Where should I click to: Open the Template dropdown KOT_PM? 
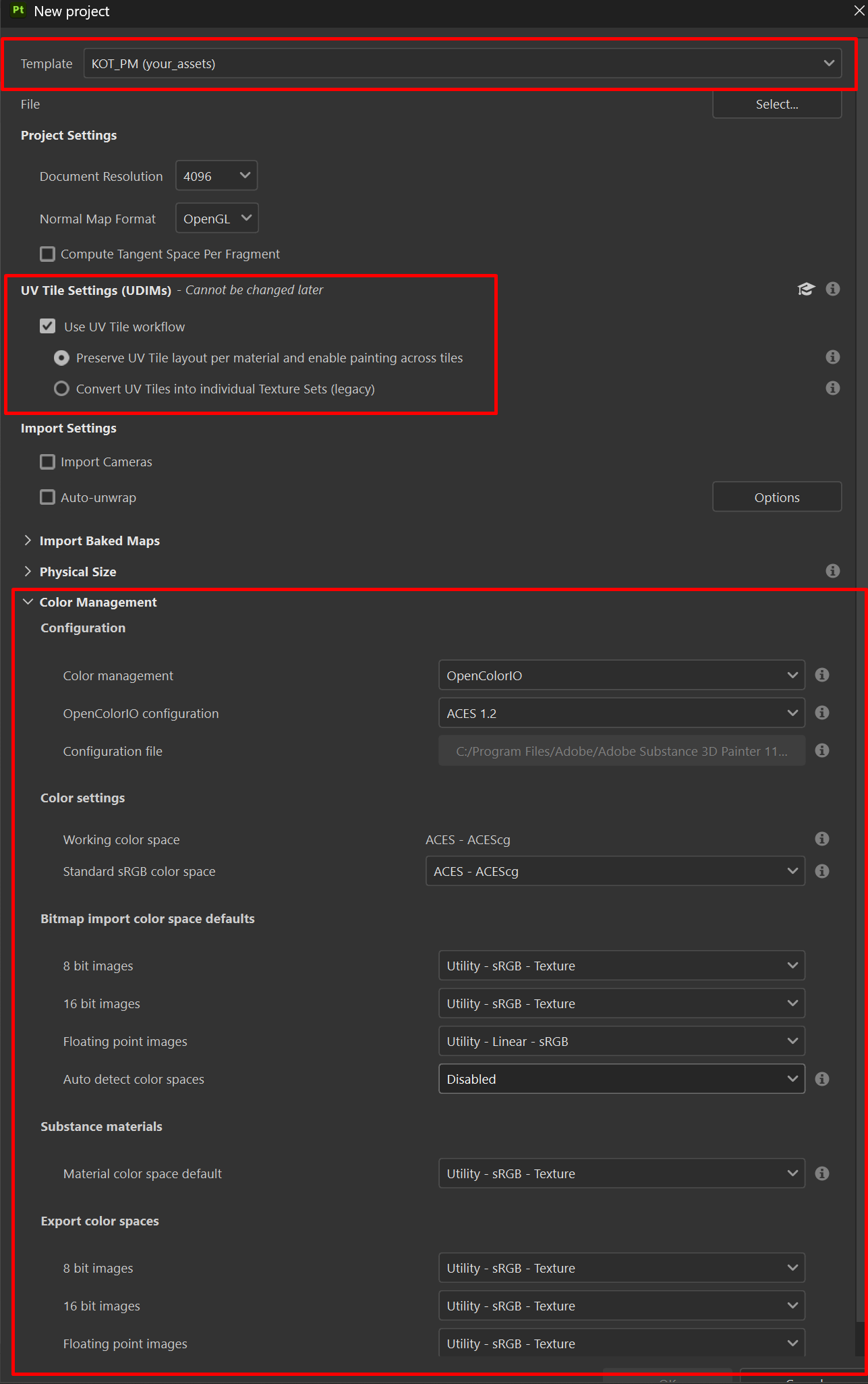point(463,63)
